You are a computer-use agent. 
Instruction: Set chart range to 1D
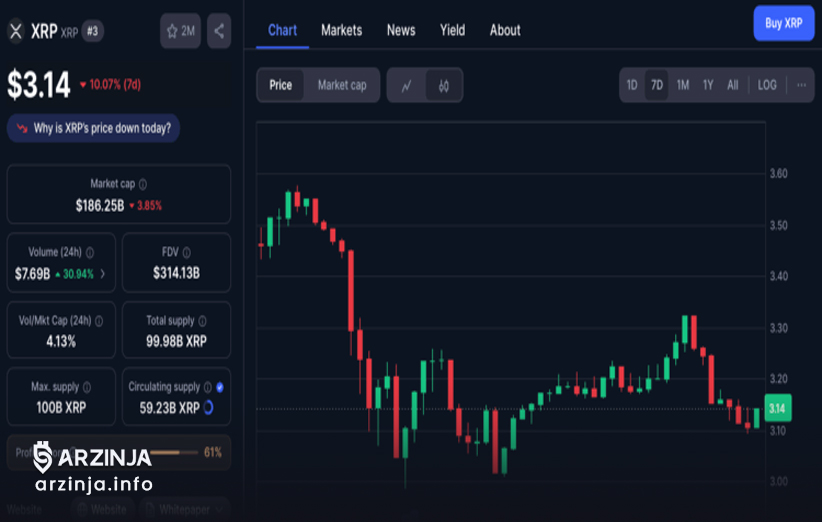(632, 85)
